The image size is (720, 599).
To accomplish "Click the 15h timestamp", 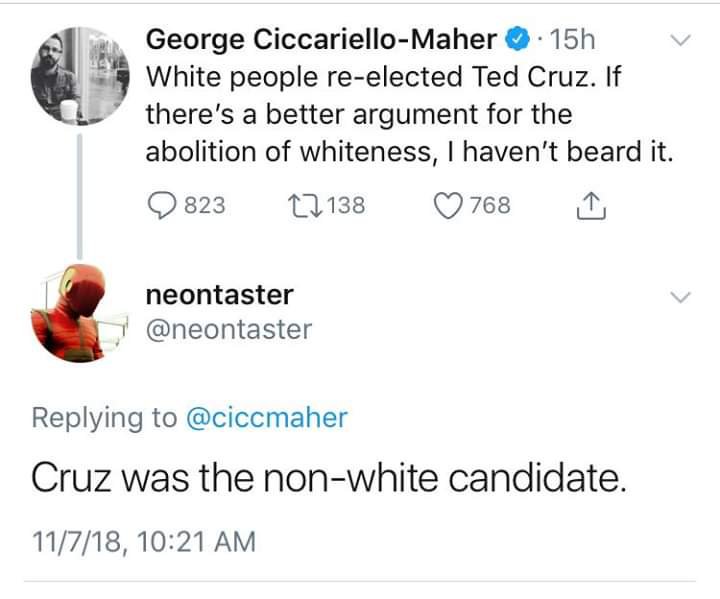I will click(x=573, y=40).
